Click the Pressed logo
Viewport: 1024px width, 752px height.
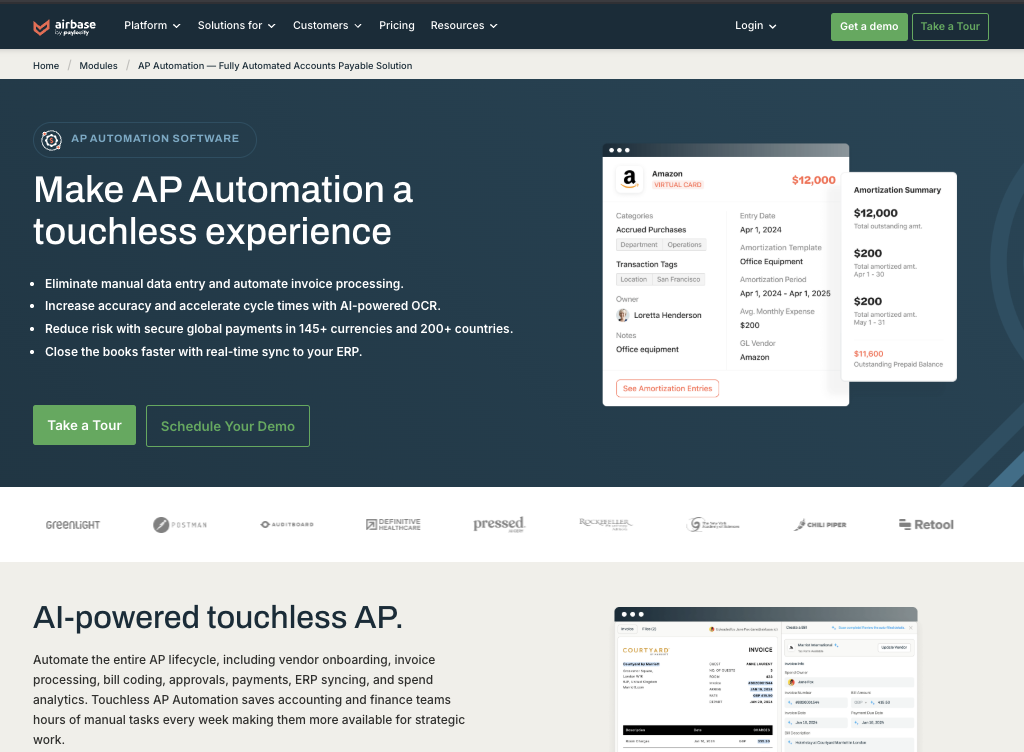coord(500,524)
